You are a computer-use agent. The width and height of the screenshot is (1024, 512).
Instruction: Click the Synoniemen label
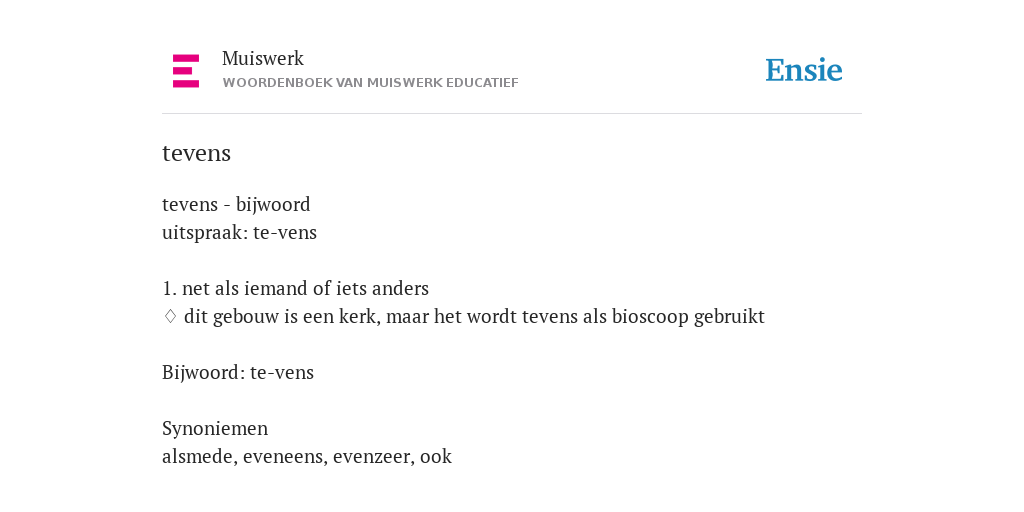(x=215, y=428)
